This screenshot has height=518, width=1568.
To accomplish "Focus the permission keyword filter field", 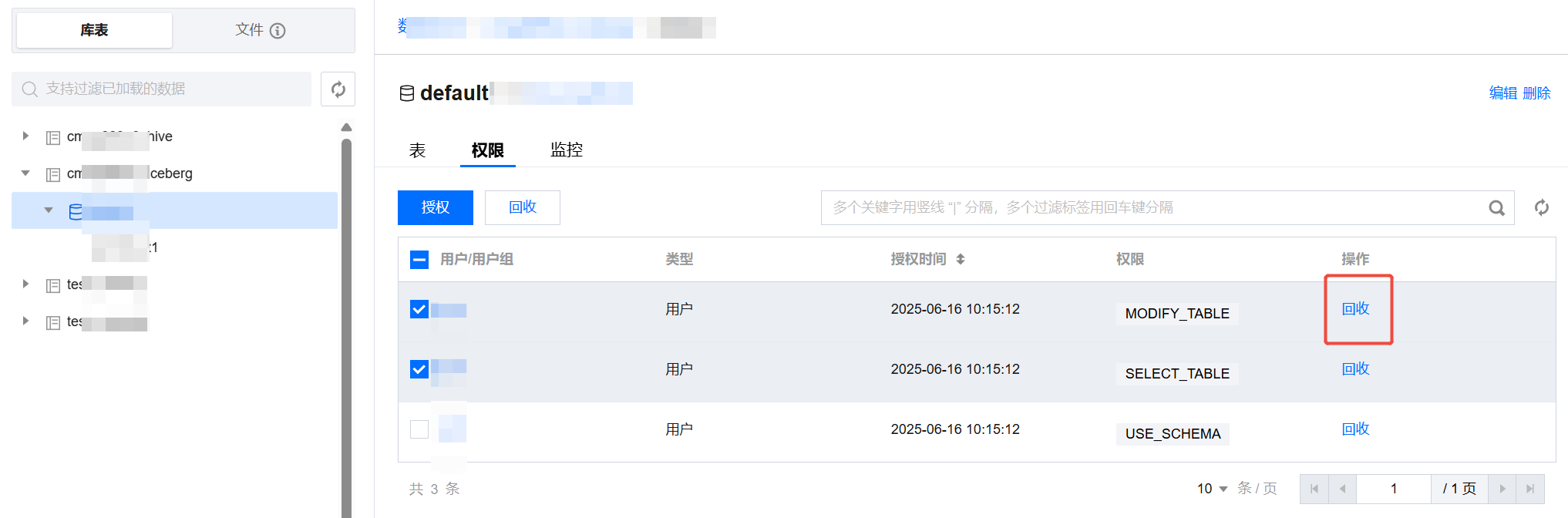I will coord(1149,208).
